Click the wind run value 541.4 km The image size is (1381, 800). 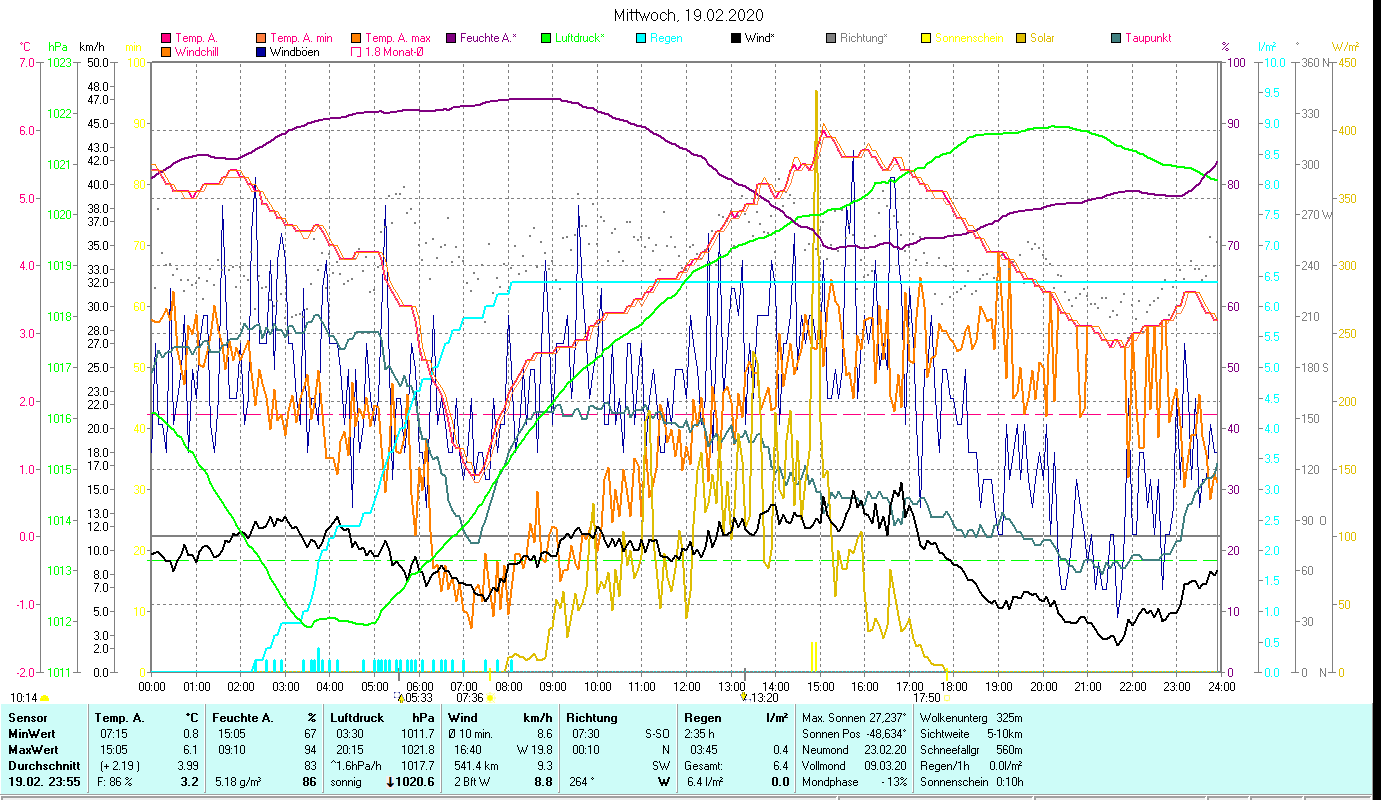(x=477, y=766)
